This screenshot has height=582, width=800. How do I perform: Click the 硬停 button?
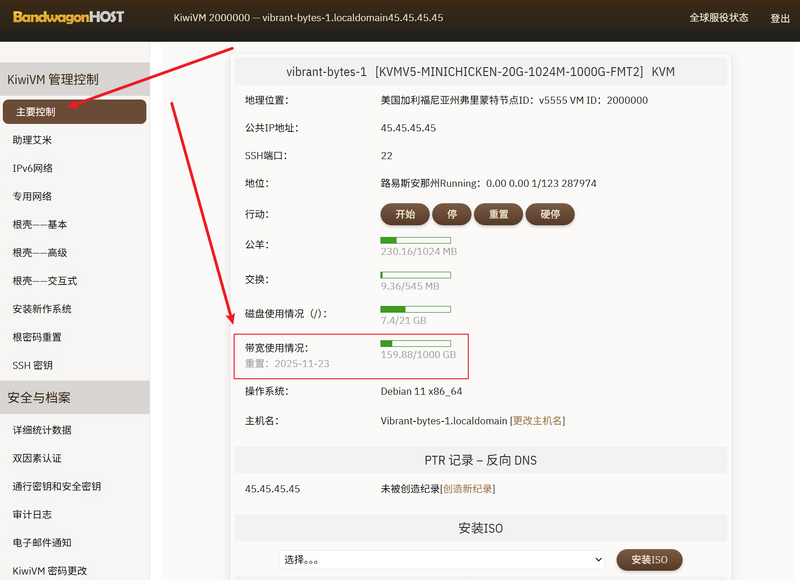550,214
